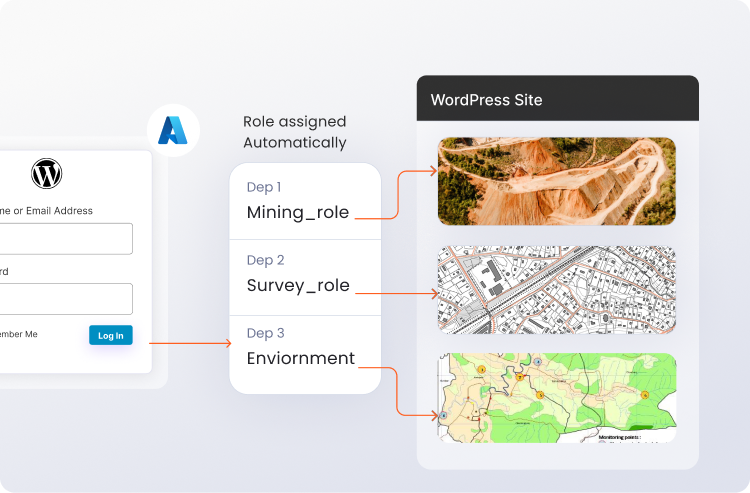Click the Azure logo icon
The image size is (750, 493).
pos(173,130)
